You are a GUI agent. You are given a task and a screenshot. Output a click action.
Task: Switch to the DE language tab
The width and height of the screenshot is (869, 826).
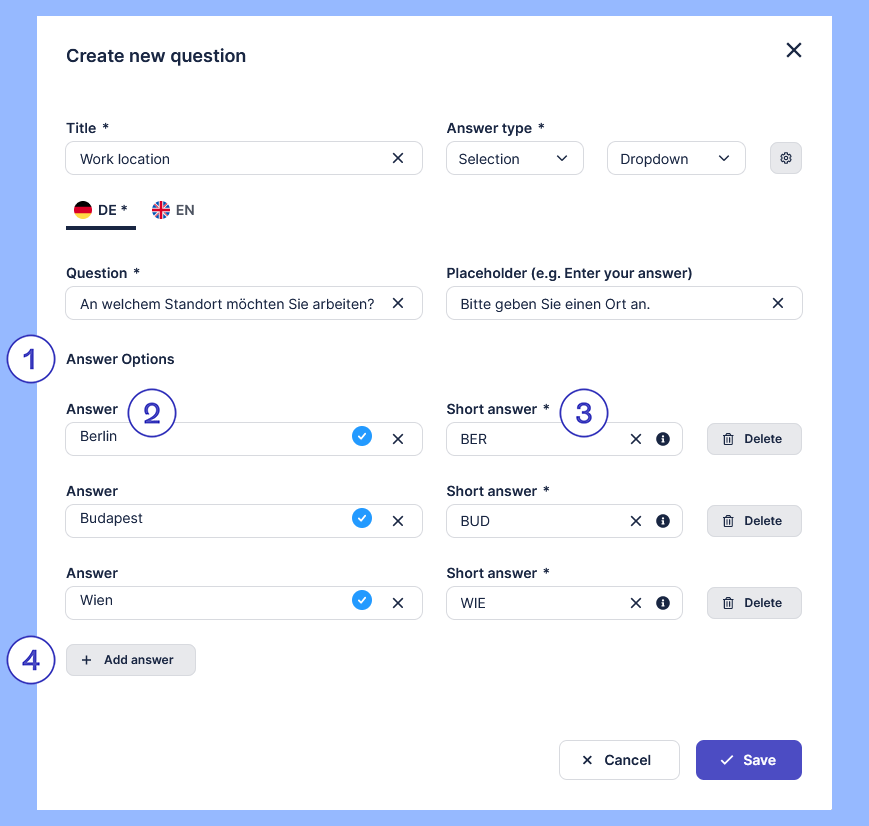click(x=100, y=210)
